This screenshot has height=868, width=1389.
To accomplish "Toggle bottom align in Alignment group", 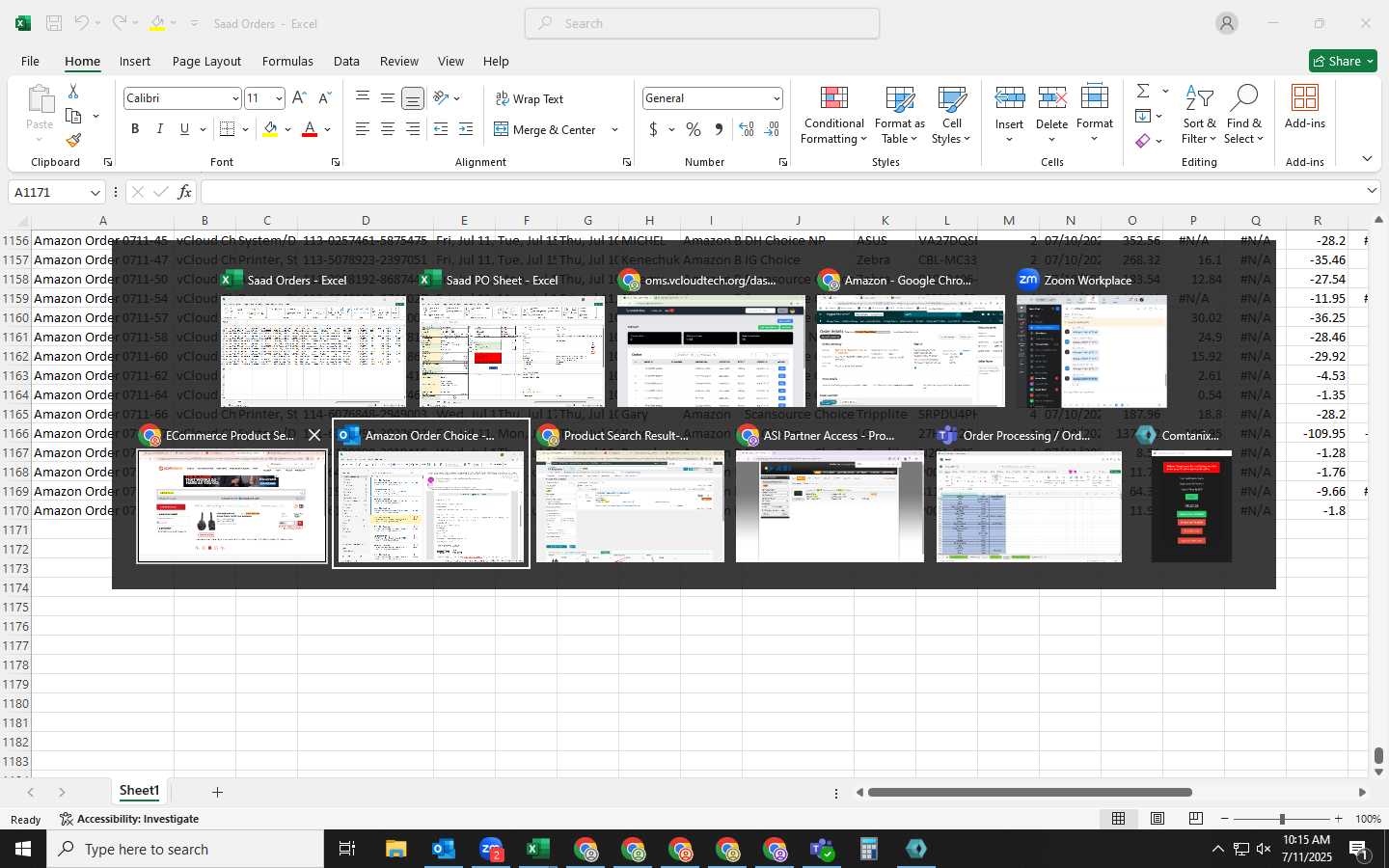I will click(413, 97).
